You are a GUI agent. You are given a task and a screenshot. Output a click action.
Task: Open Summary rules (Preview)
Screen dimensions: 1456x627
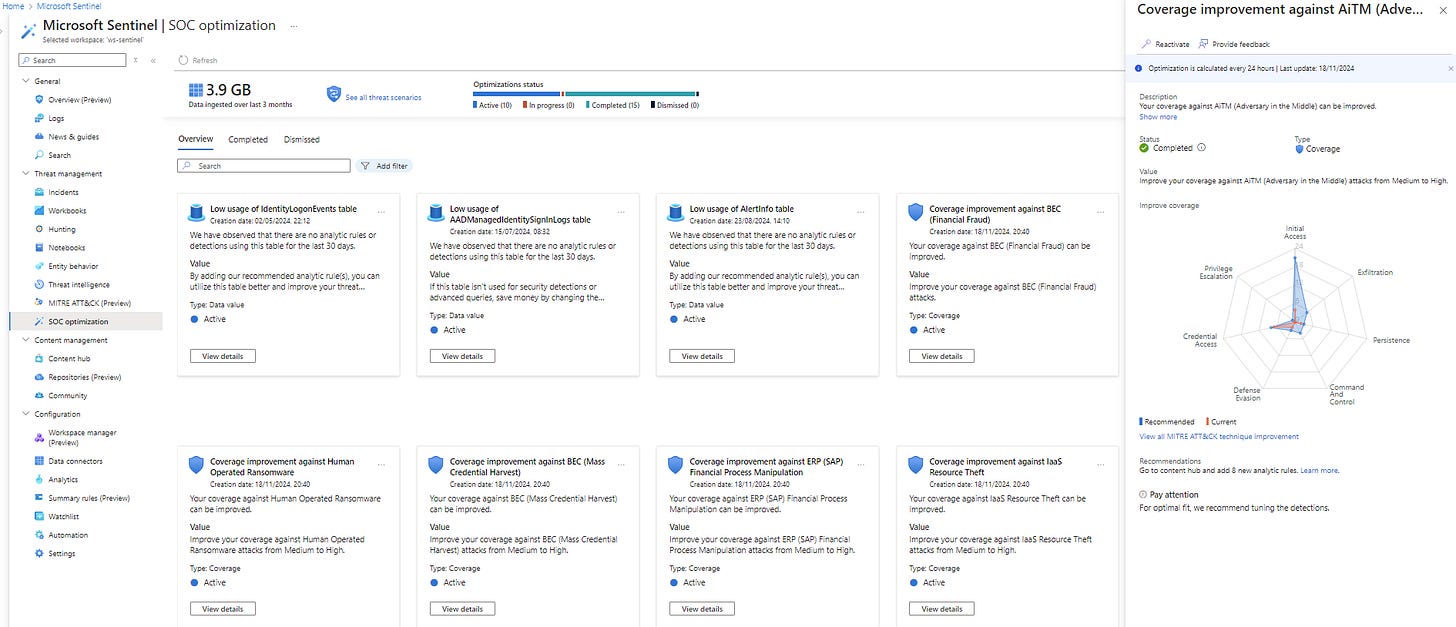point(89,498)
